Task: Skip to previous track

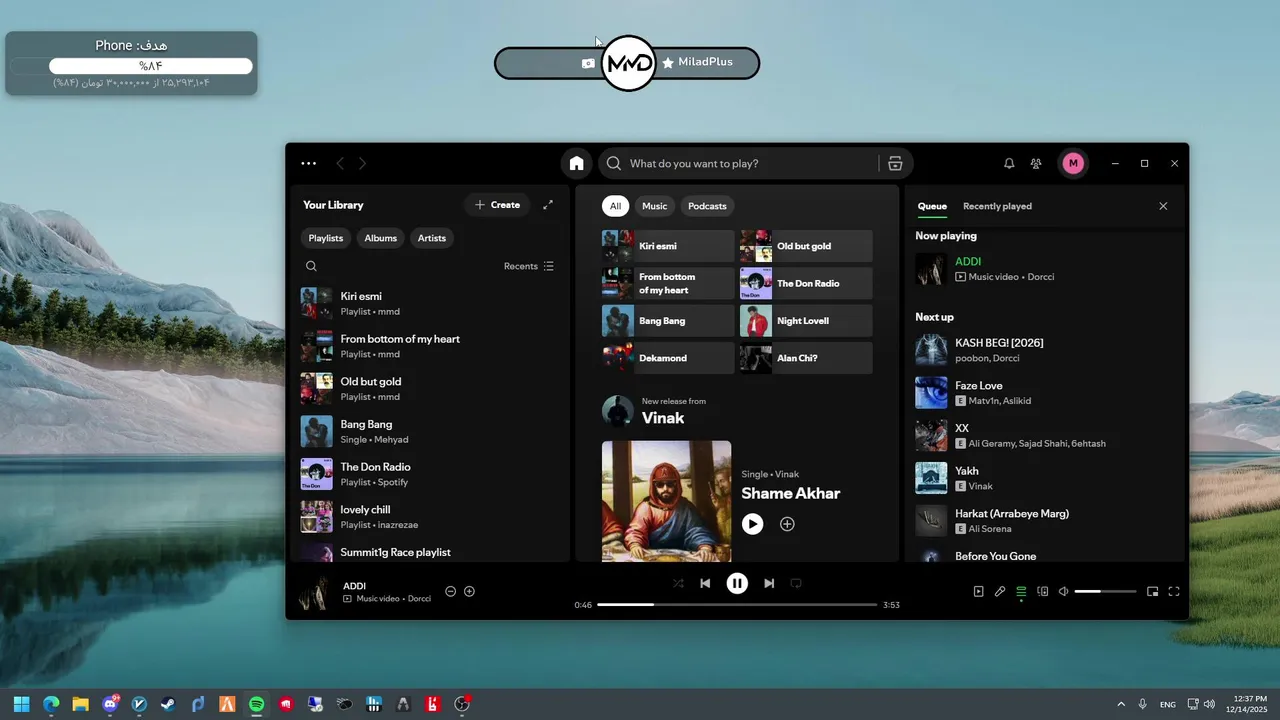Action: (x=705, y=583)
